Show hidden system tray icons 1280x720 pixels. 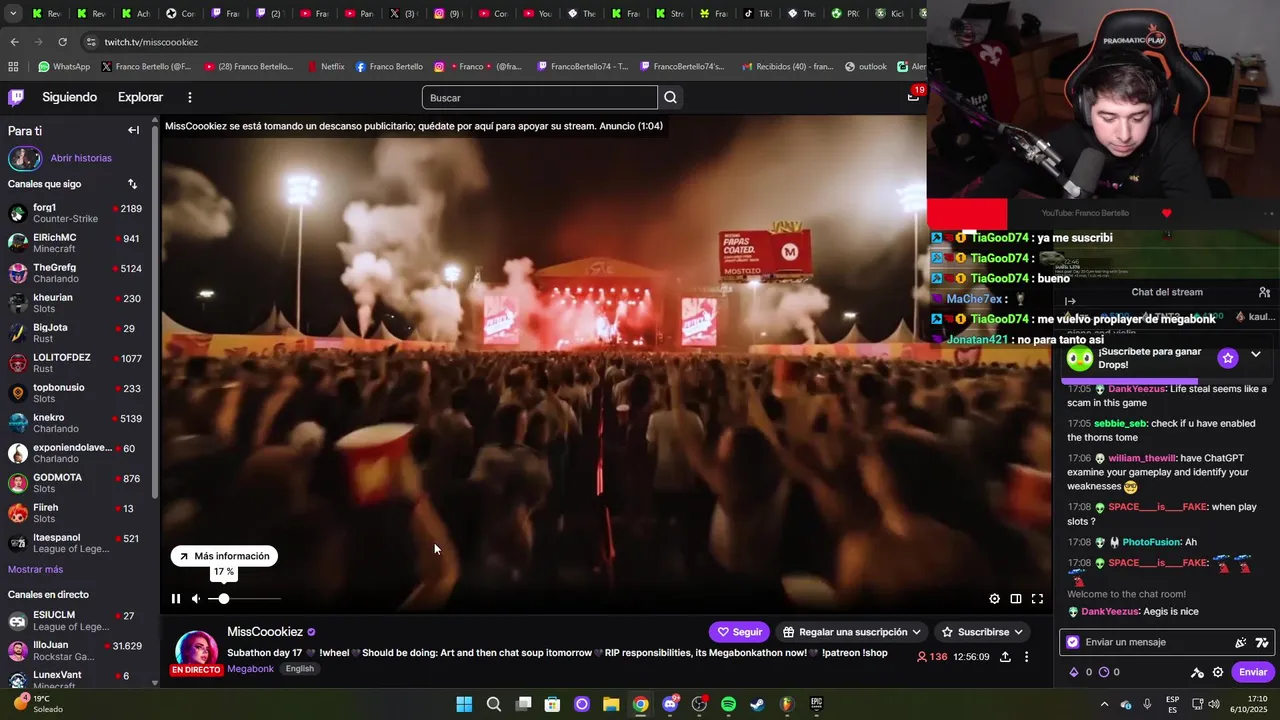coord(1104,704)
